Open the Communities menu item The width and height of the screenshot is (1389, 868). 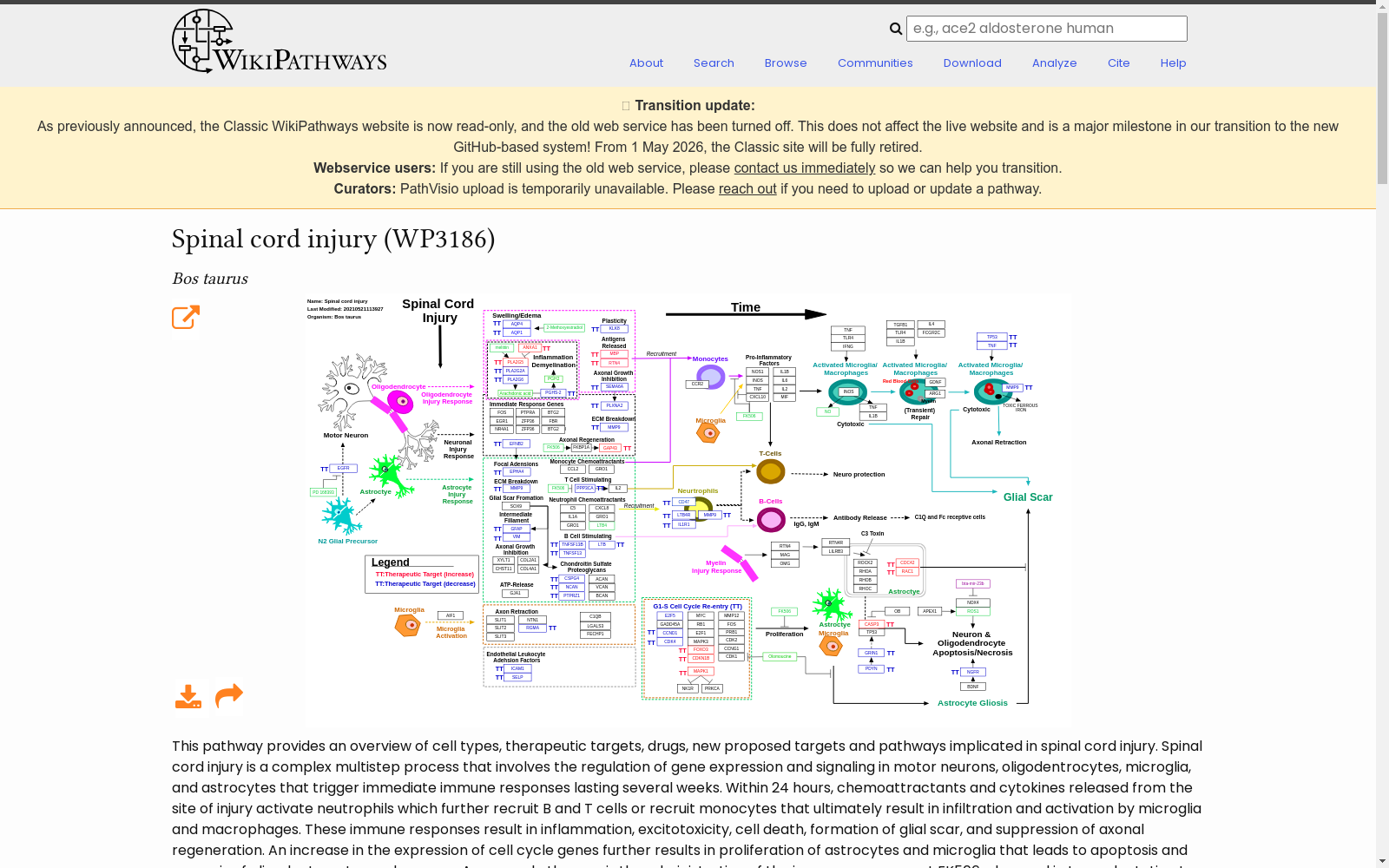click(x=875, y=63)
